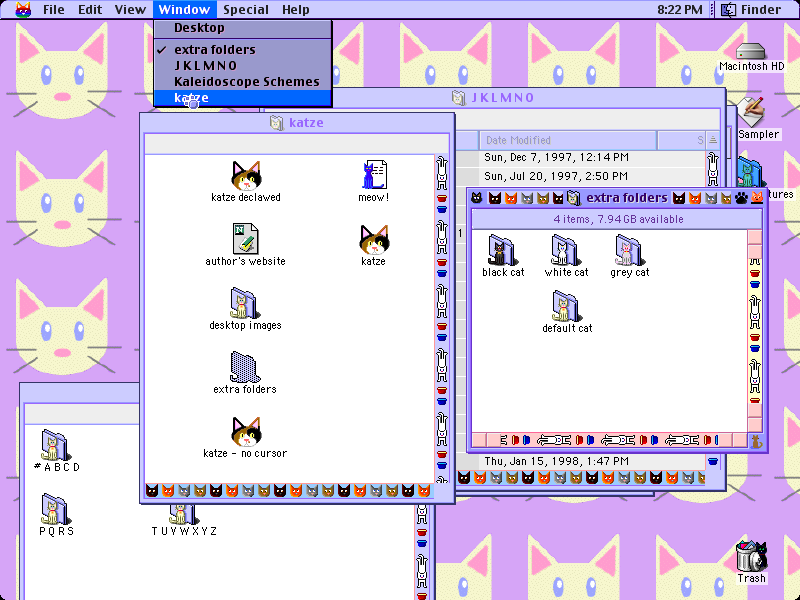Click the horizontal scrollbar in extra folders window

tap(610, 440)
